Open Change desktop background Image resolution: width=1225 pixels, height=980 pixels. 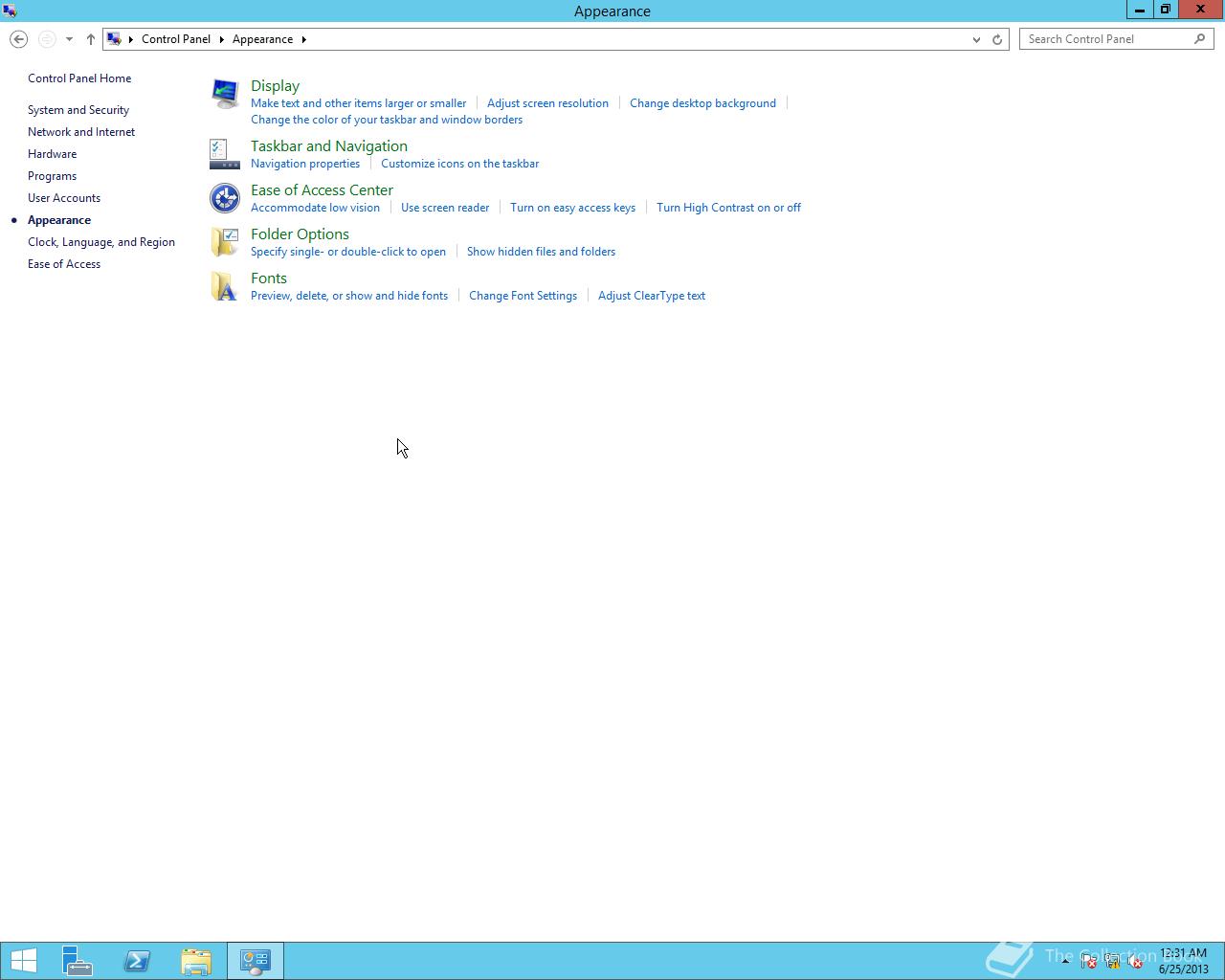pyautogui.click(x=702, y=103)
